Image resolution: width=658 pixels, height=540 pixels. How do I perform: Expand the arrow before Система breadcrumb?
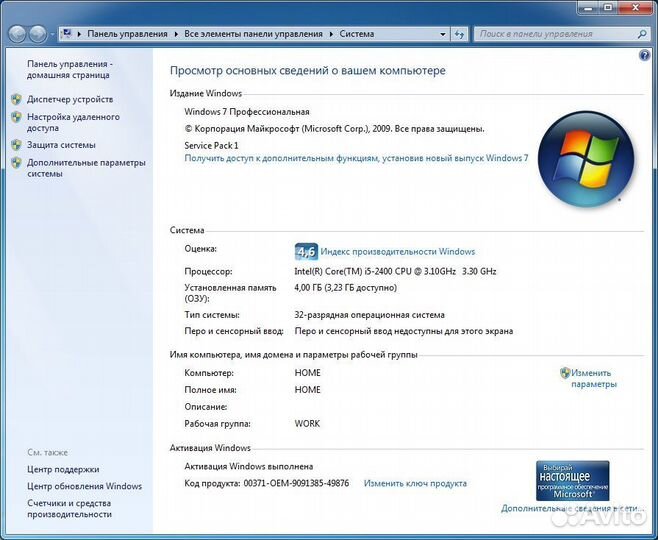331,34
